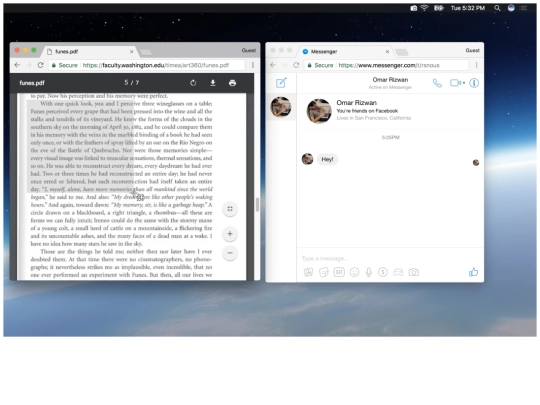The width and height of the screenshot is (540, 405).
Task: Zoom in on the PDF page
Action: (230, 234)
